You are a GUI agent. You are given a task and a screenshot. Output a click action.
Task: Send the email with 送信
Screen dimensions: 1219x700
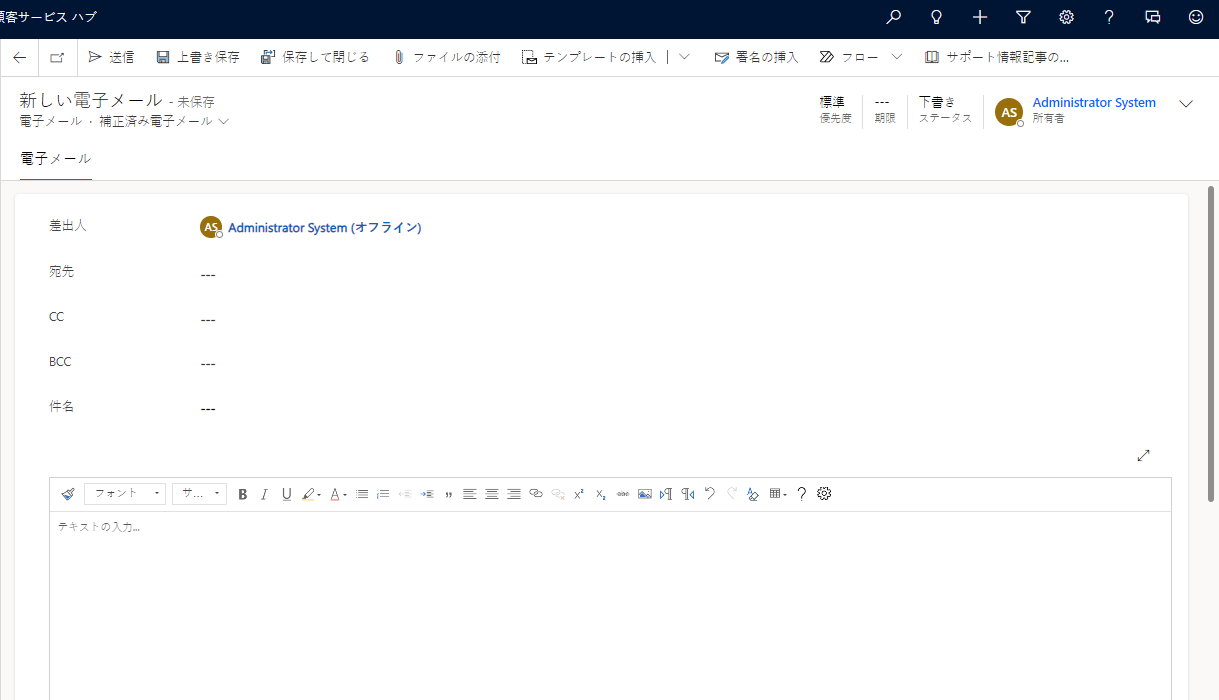111,57
